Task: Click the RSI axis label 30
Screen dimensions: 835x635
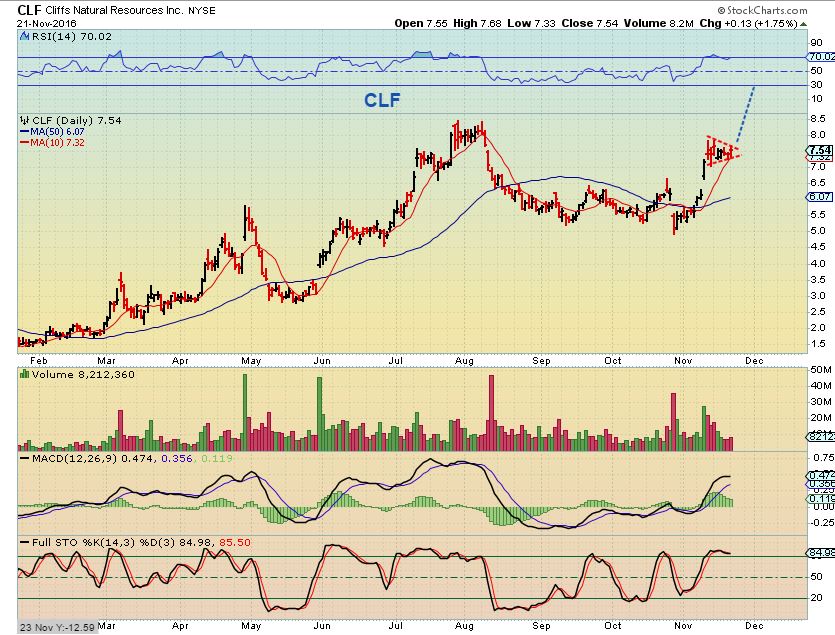Action: [816, 85]
